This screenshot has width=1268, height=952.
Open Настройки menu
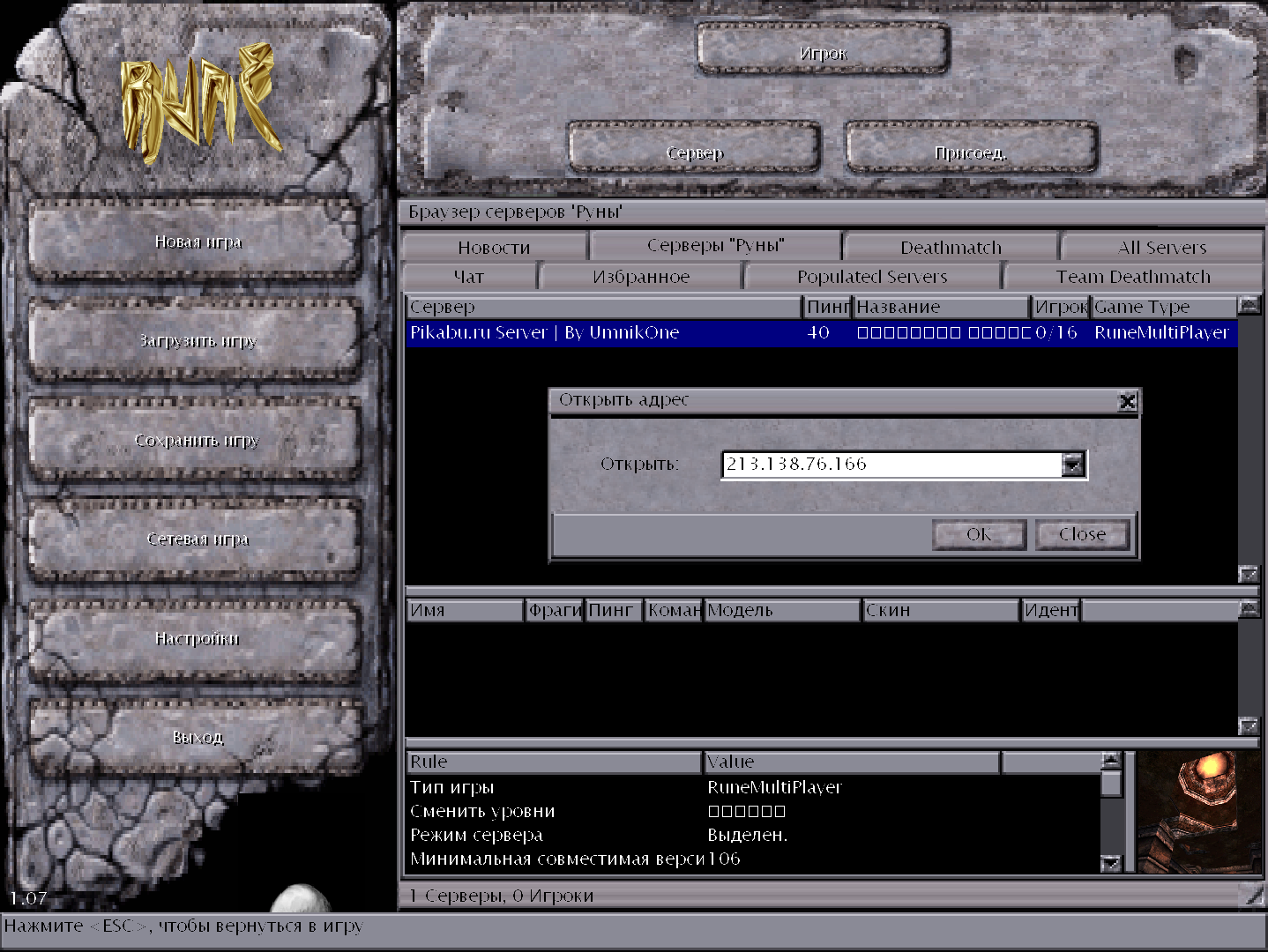pos(197,638)
